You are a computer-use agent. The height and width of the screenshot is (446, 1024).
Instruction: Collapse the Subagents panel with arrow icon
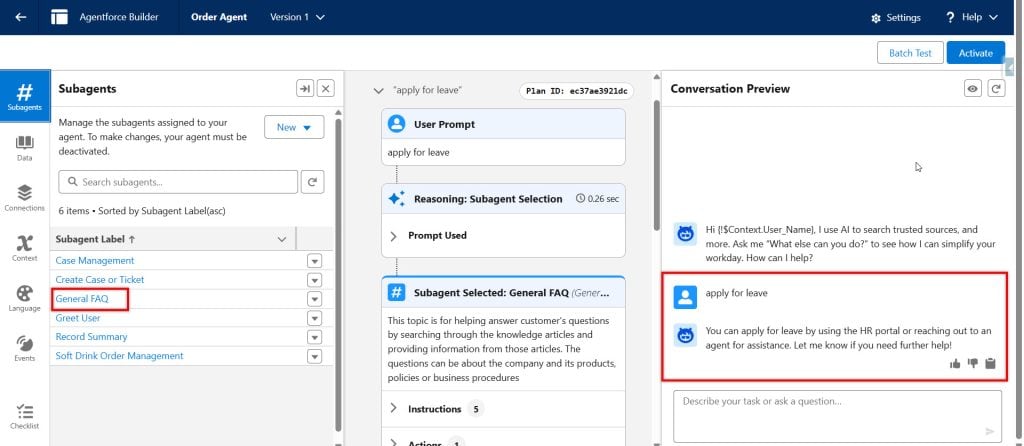pos(305,89)
